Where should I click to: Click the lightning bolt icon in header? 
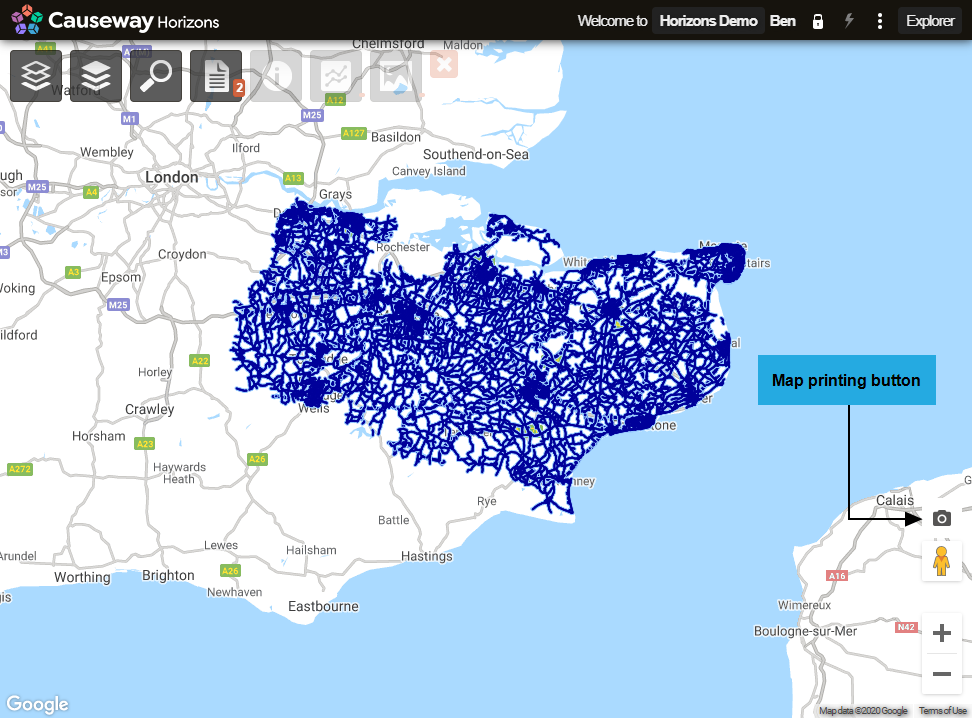(850, 21)
